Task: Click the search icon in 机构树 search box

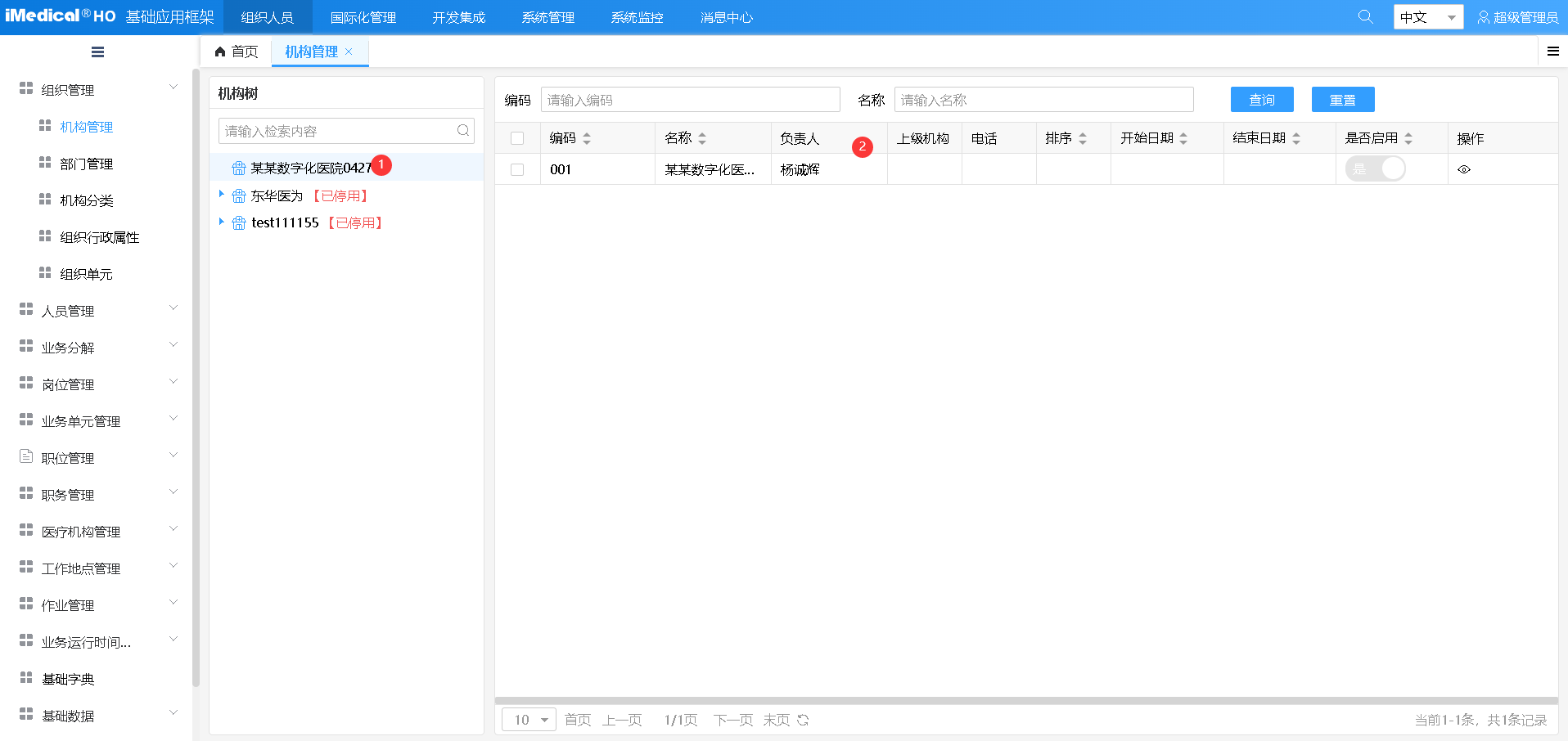Action: 463,131
